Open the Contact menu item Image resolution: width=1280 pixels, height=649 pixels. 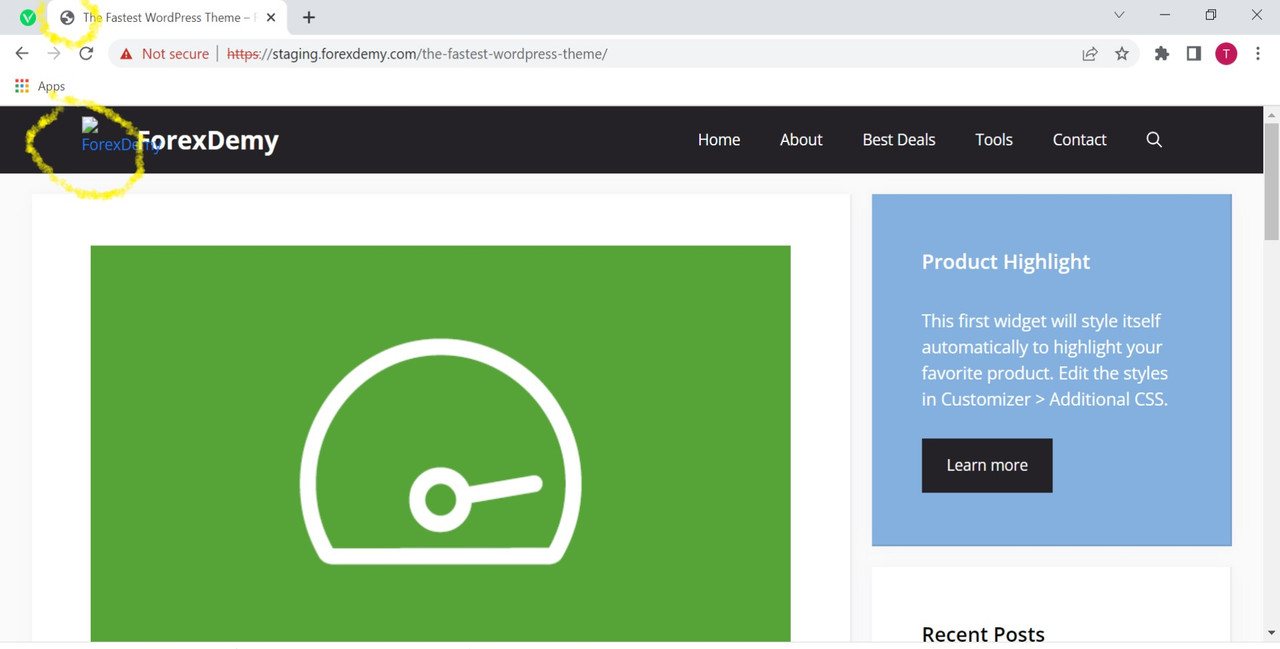[x=1079, y=140]
